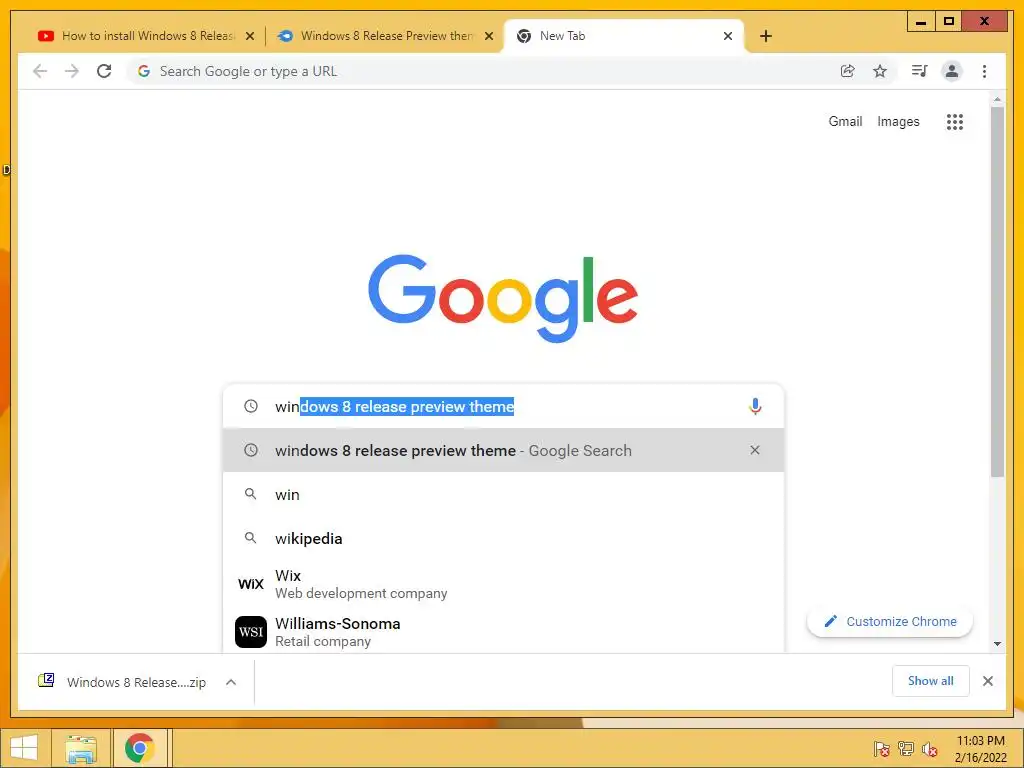Choose the 'windows 8 release preview theme' Google Search suggestion
The height and width of the screenshot is (768, 1024).
pos(503,450)
